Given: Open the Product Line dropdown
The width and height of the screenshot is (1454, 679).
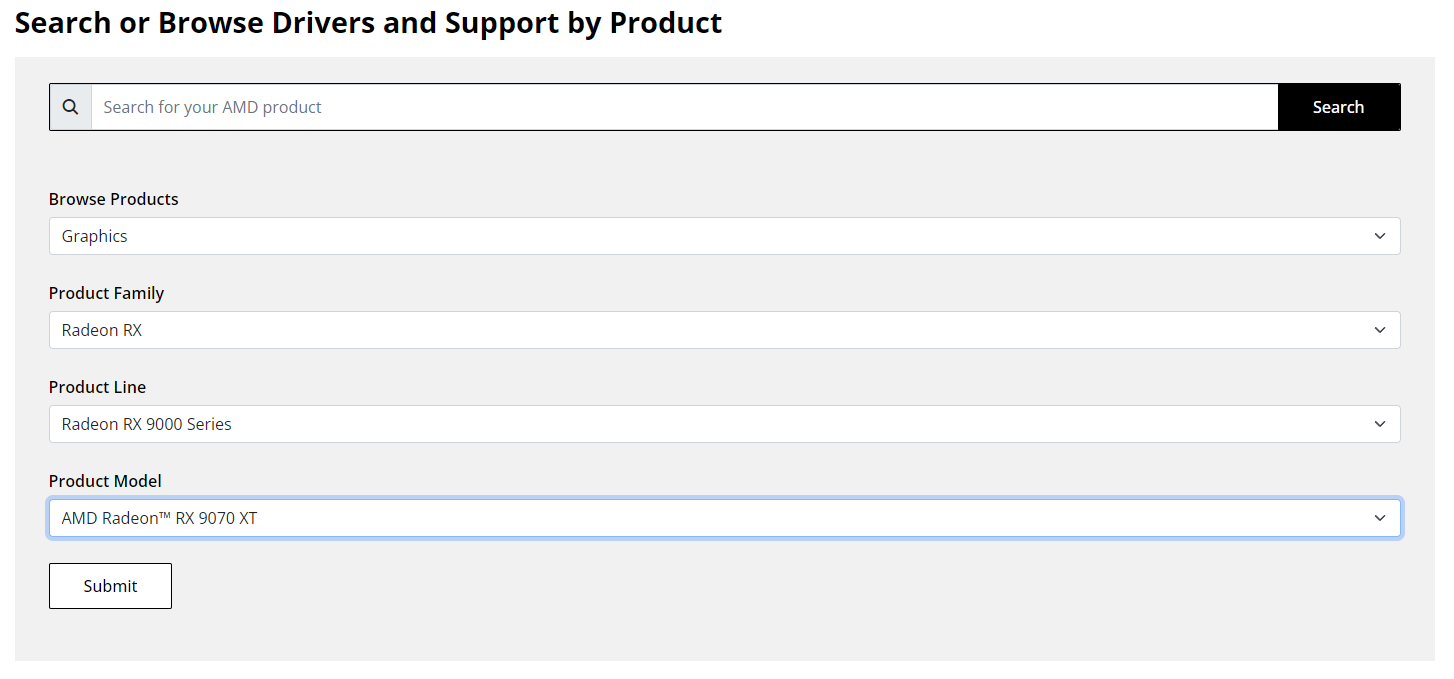Looking at the screenshot, I should [724, 424].
